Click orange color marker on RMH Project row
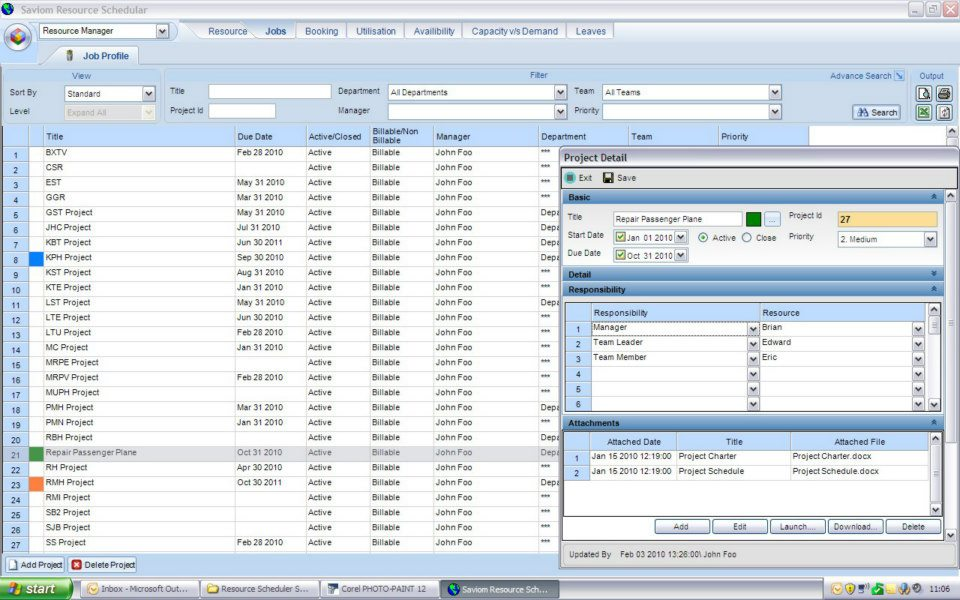 [x=36, y=484]
